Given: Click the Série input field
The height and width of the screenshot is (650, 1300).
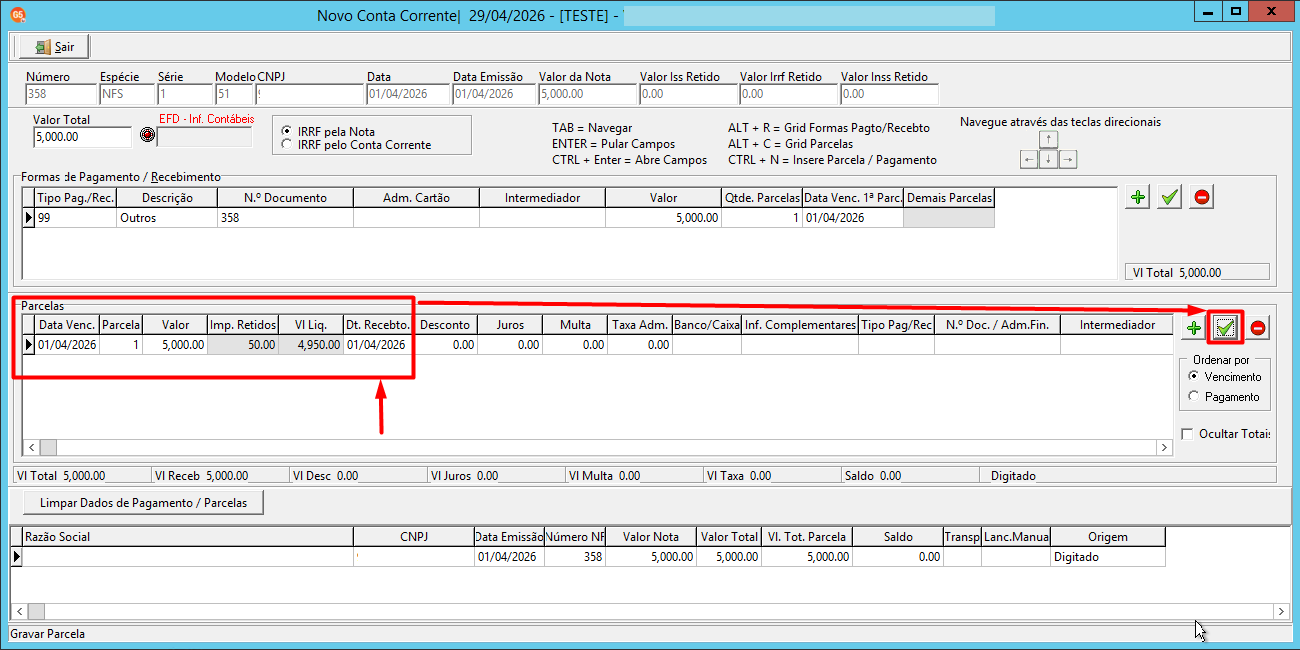Looking at the screenshot, I should point(184,94).
